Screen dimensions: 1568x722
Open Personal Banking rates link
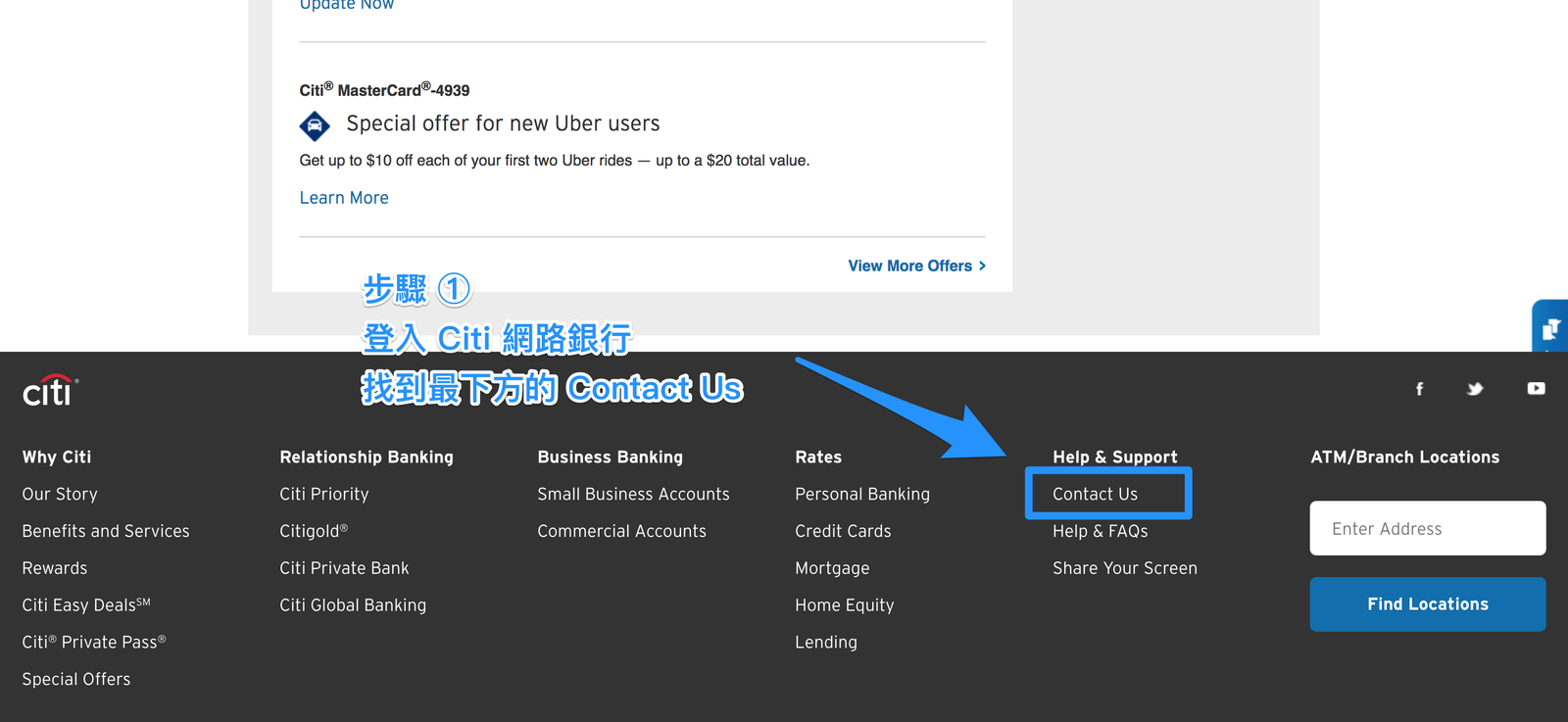click(x=862, y=494)
